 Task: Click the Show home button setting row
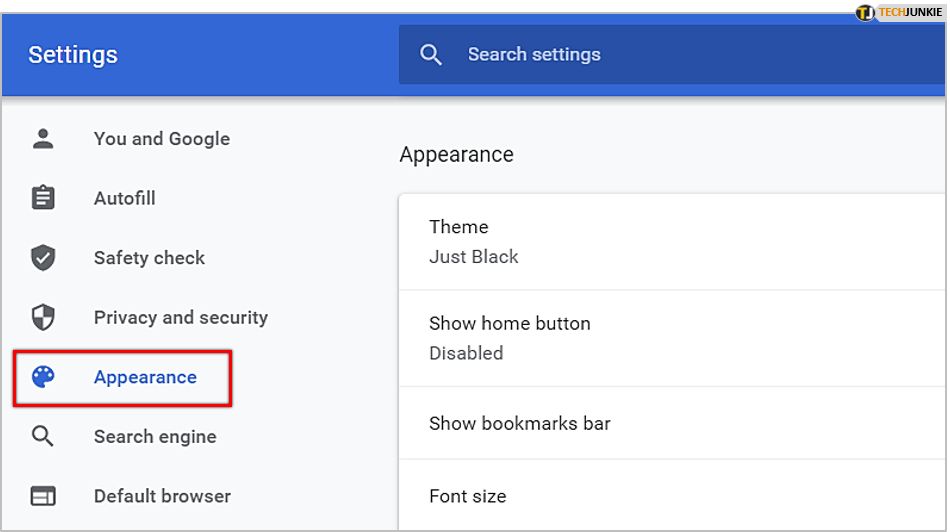670,338
